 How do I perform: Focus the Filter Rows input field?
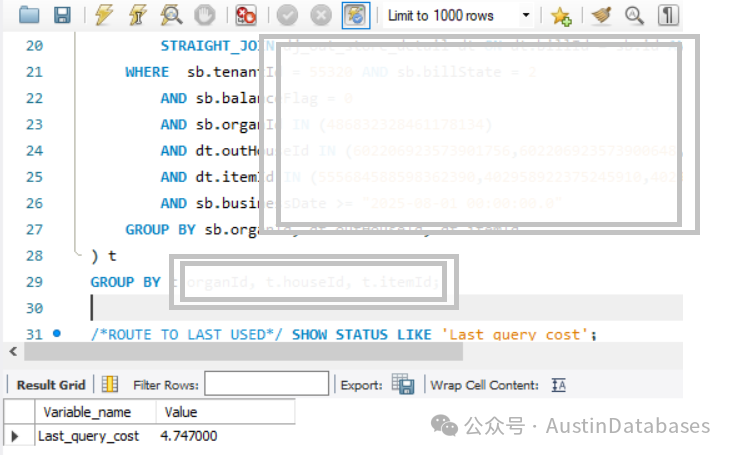tap(267, 383)
